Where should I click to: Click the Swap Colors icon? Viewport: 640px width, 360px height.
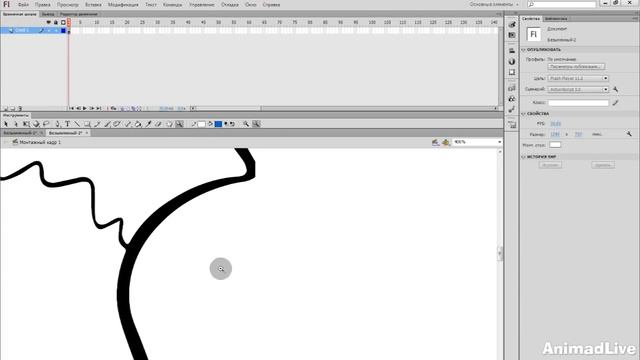232,124
